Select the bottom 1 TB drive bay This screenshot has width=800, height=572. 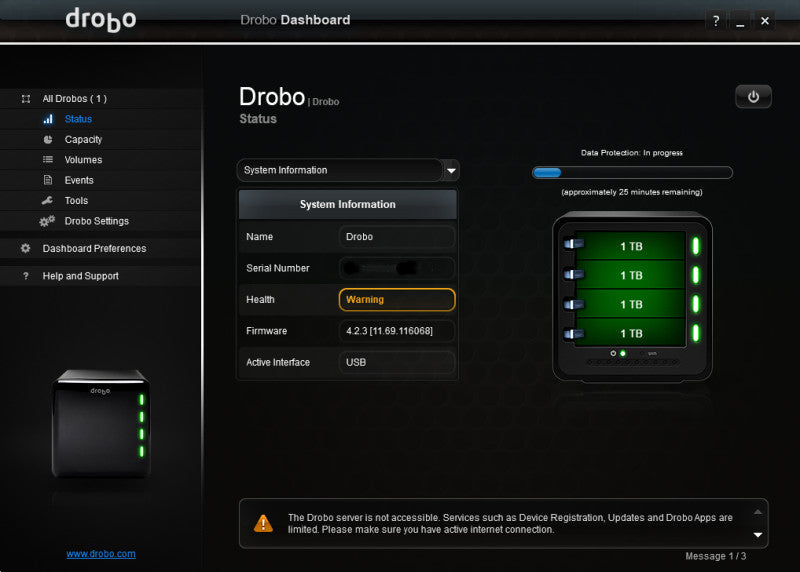click(x=631, y=333)
